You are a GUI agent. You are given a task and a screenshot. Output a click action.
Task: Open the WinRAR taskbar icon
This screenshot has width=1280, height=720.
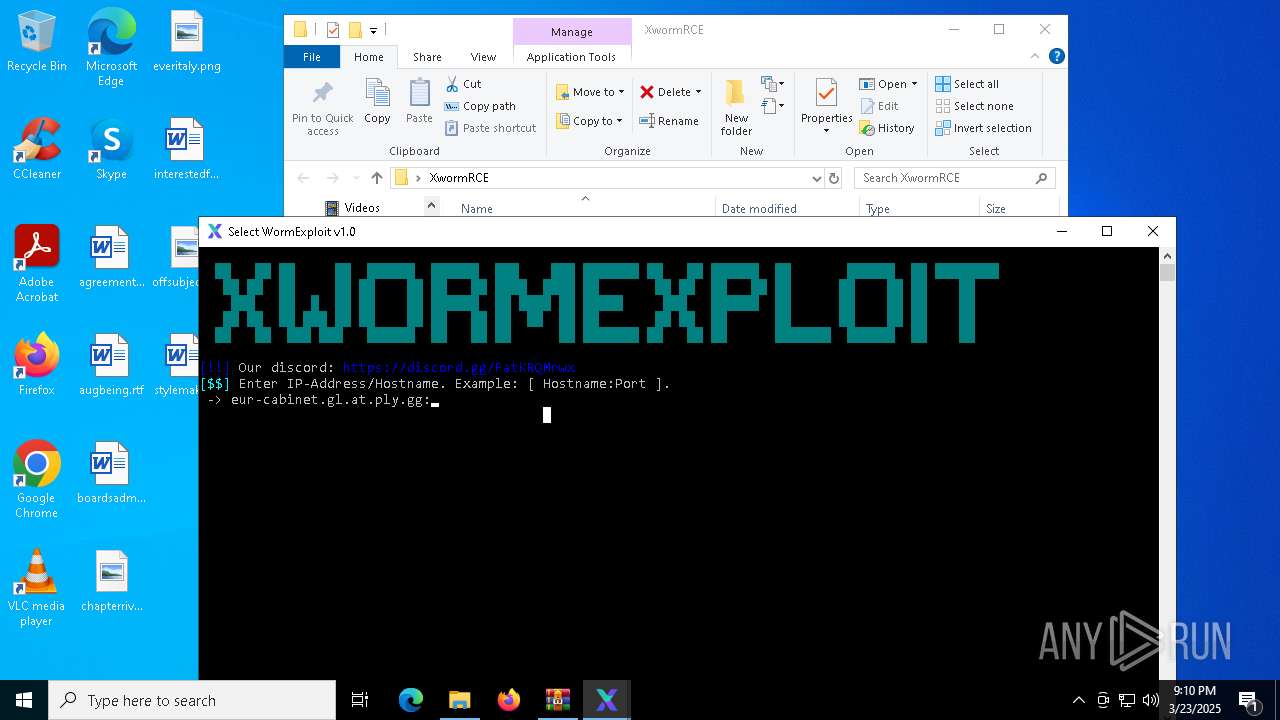point(558,700)
